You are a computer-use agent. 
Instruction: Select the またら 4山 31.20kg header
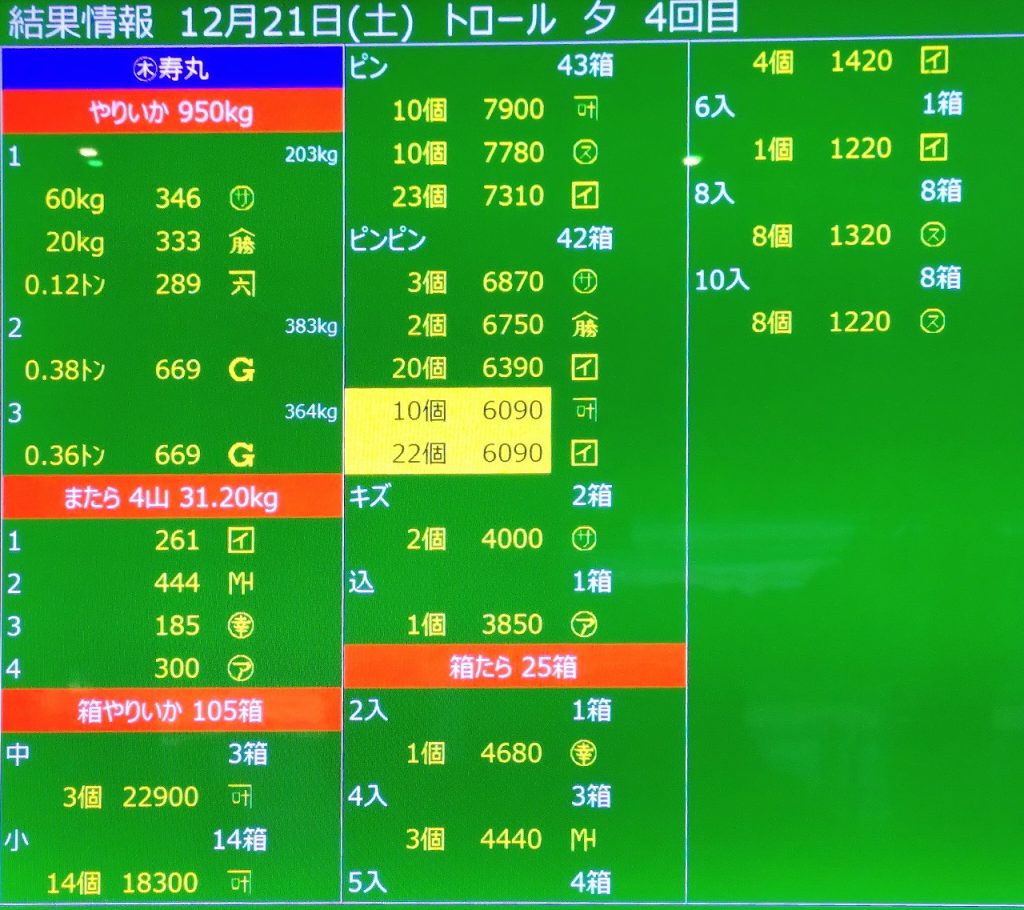click(172, 497)
